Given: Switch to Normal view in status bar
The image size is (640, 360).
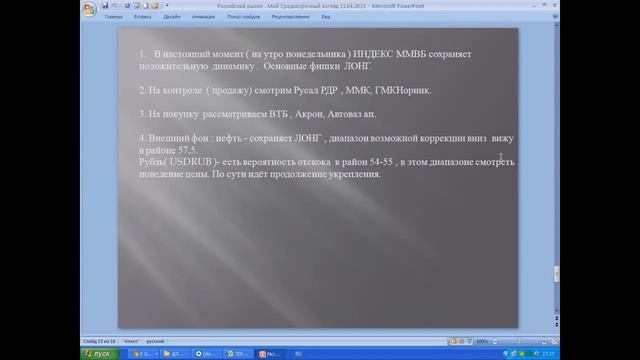Looking at the screenshot, I should coord(453,341).
